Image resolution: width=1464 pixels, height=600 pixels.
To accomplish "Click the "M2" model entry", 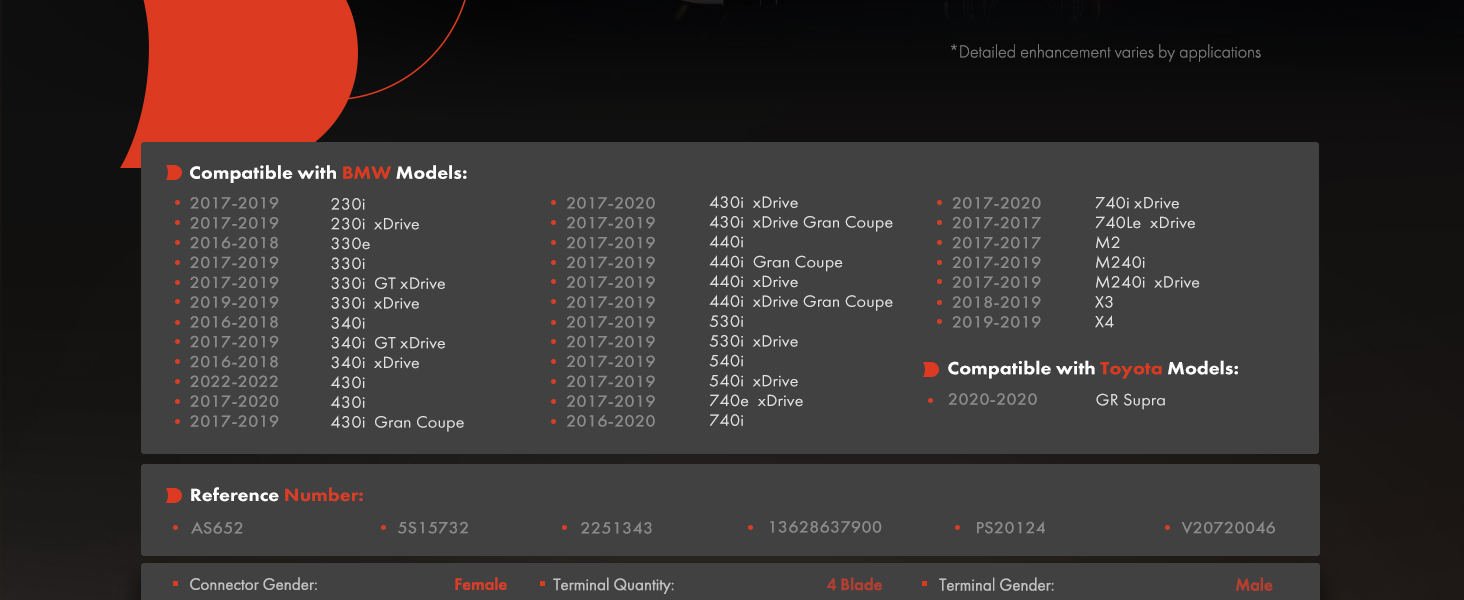I will coord(1108,243).
